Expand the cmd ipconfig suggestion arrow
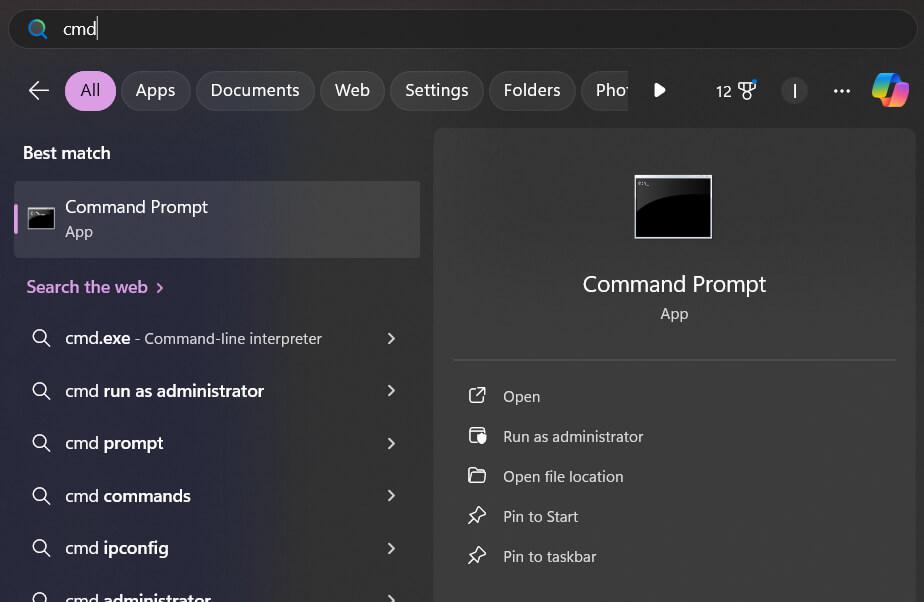The height and width of the screenshot is (602, 924). coord(391,548)
